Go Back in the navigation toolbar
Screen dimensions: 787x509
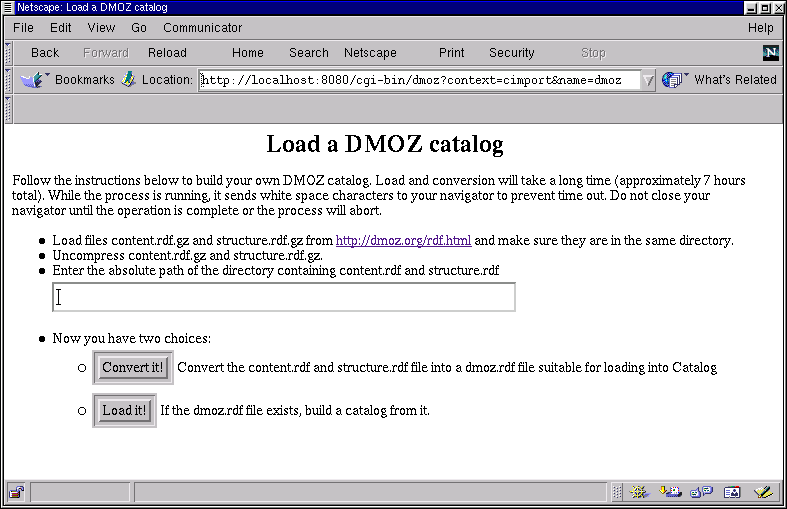(x=45, y=53)
